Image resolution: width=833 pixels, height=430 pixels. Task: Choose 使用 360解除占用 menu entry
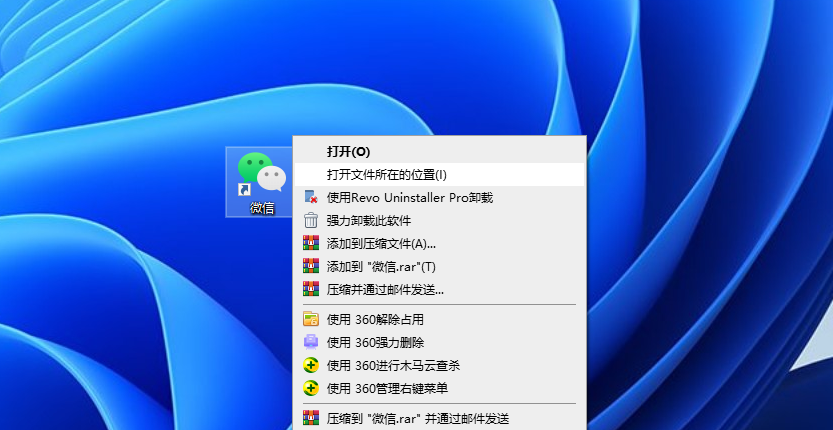tap(439, 319)
